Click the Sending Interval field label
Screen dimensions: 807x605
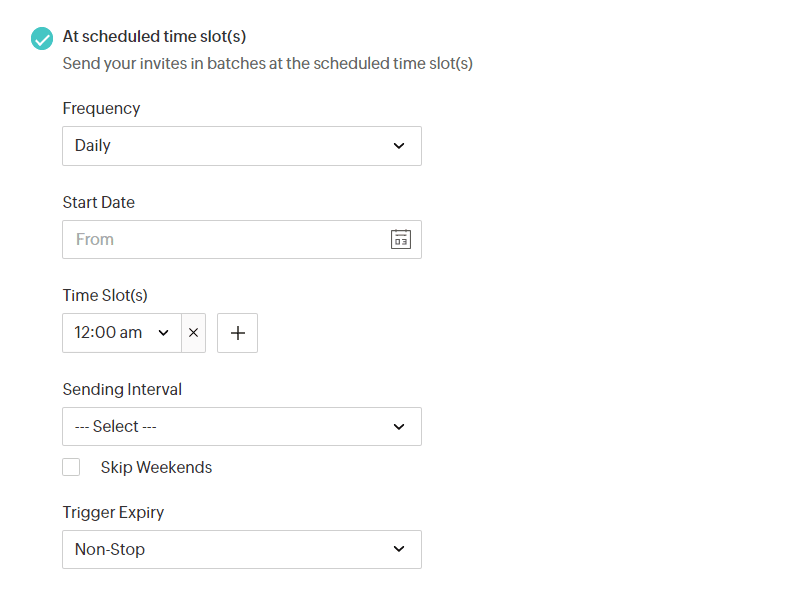(122, 389)
